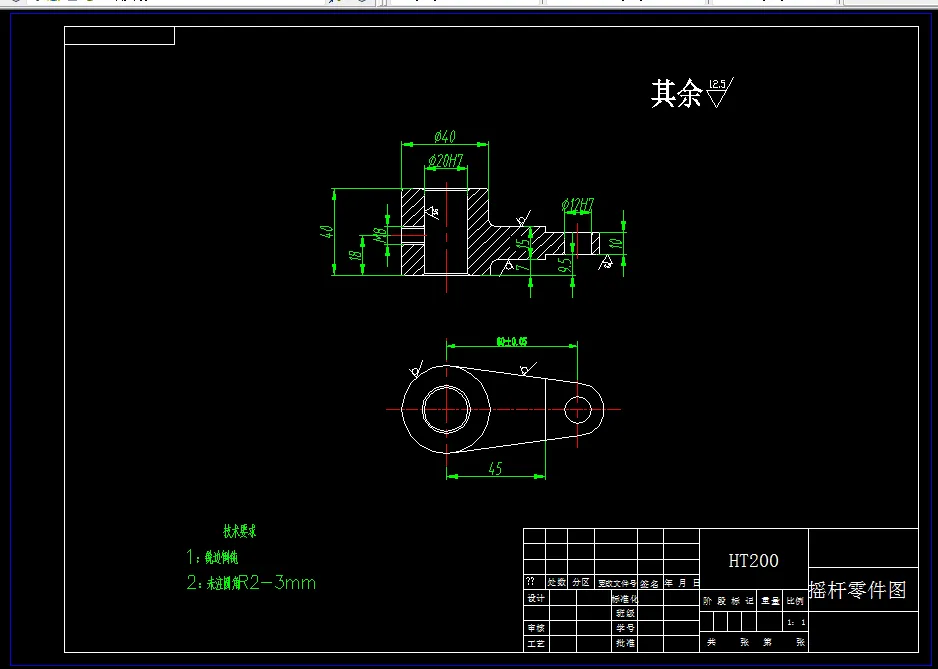Viewport: 938px width, 669px height.
Task: Click the vertical 18 dimension text
Action: point(355,255)
